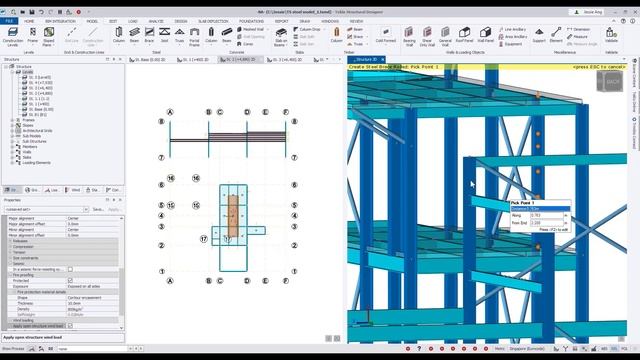640x360 pixels.
Task: Switch to the HOME ribbon tab
Action: [29, 21]
